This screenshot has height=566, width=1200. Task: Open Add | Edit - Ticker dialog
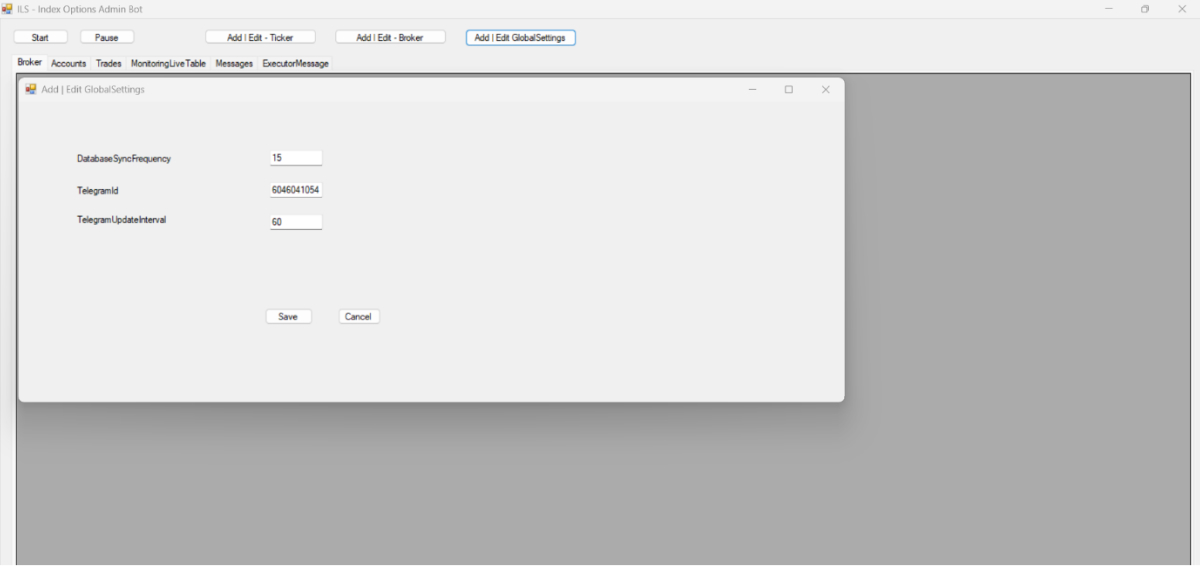260,37
